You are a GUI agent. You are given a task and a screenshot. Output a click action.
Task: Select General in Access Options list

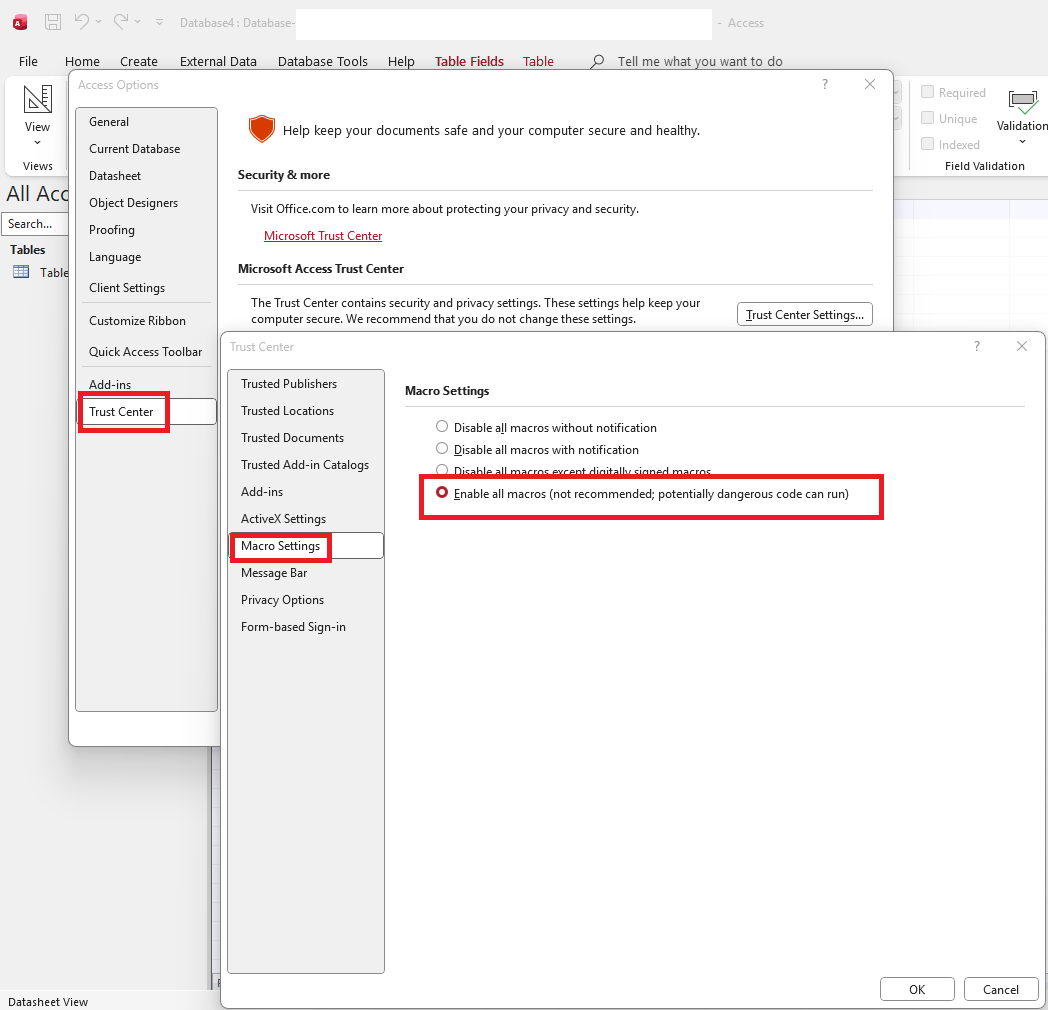tap(146, 122)
